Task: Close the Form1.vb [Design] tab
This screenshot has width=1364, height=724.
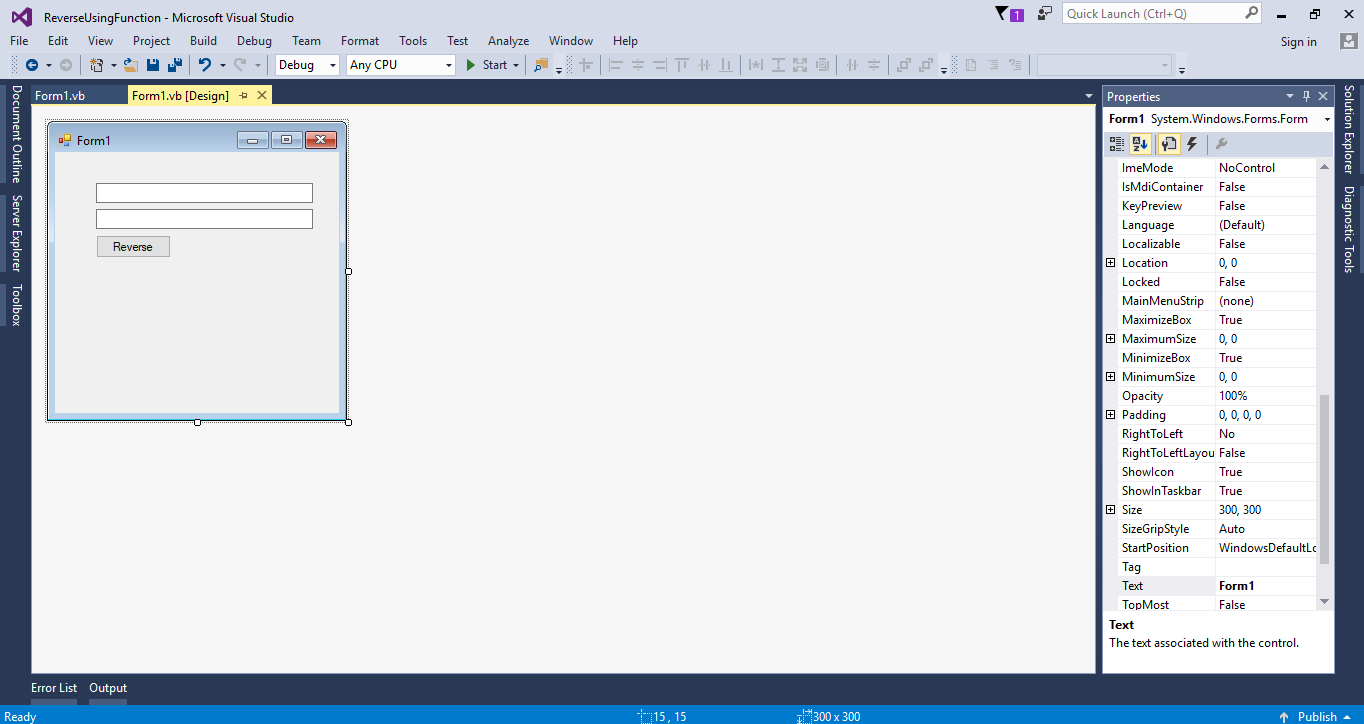Action: pos(262,95)
